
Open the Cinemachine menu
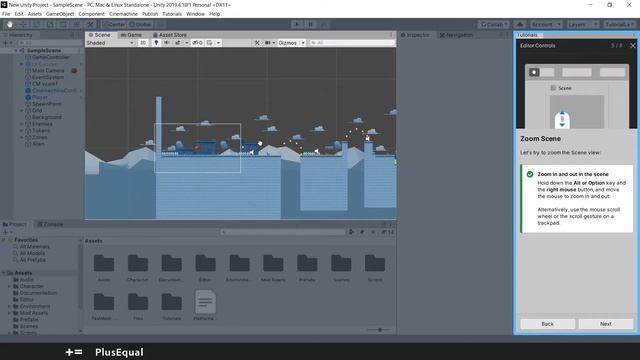tap(123, 14)
